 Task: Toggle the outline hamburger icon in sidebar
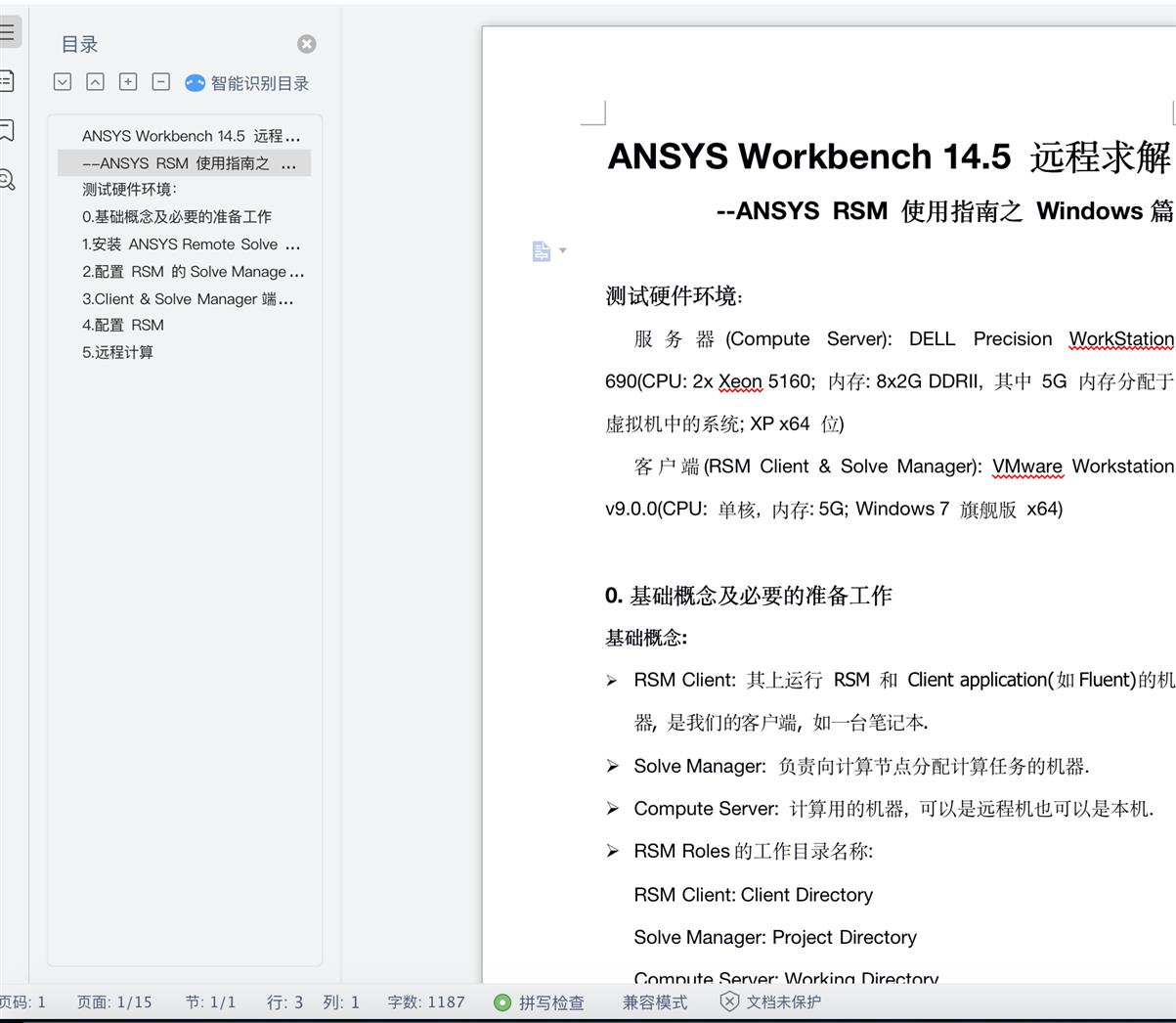coord(7,31)
